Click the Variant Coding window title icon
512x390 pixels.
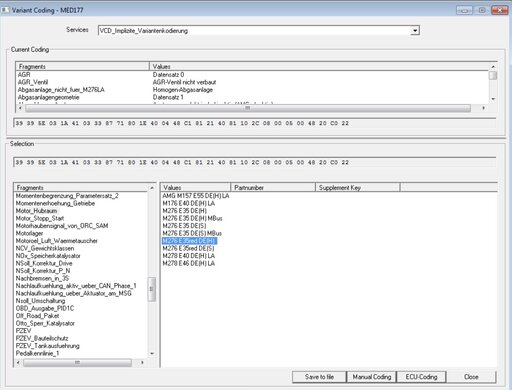(x=5, y=10)
